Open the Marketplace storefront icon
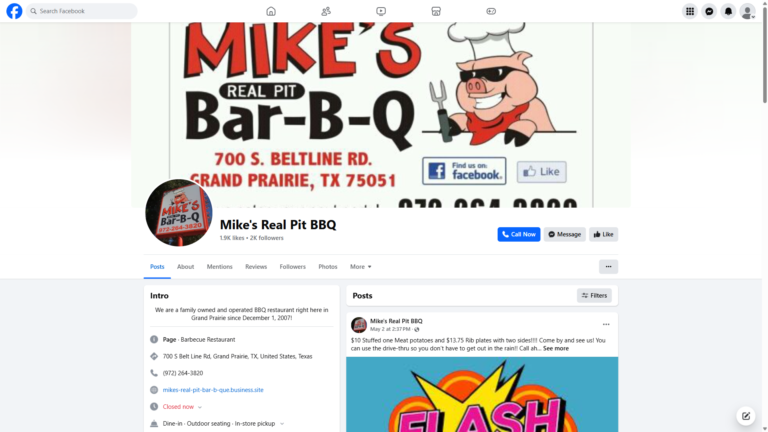 [x=436, y=11]
